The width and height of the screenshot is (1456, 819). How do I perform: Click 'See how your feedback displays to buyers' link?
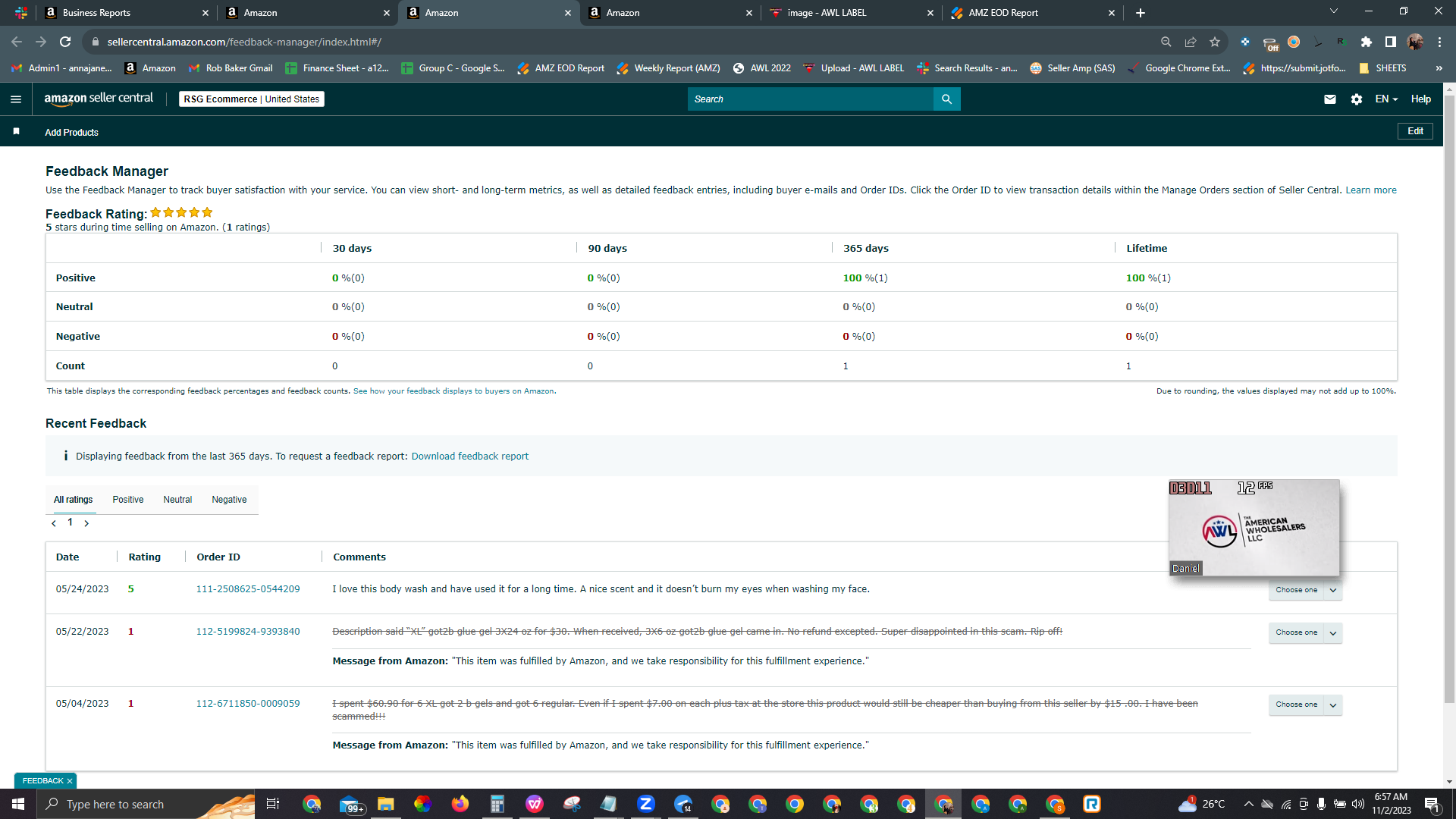pos(453,391)
